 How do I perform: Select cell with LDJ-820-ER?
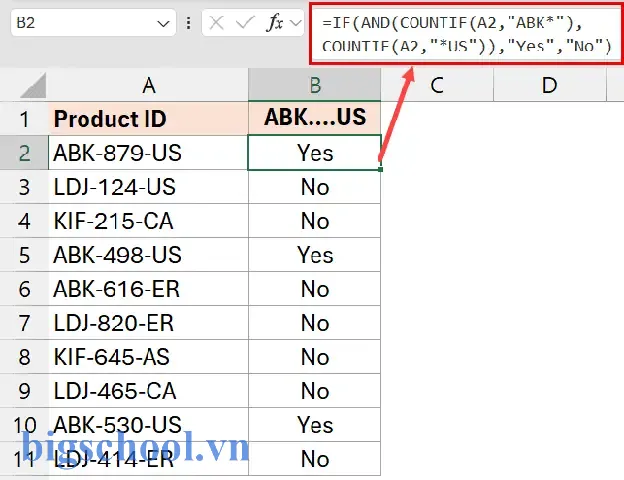coord(148,323)
